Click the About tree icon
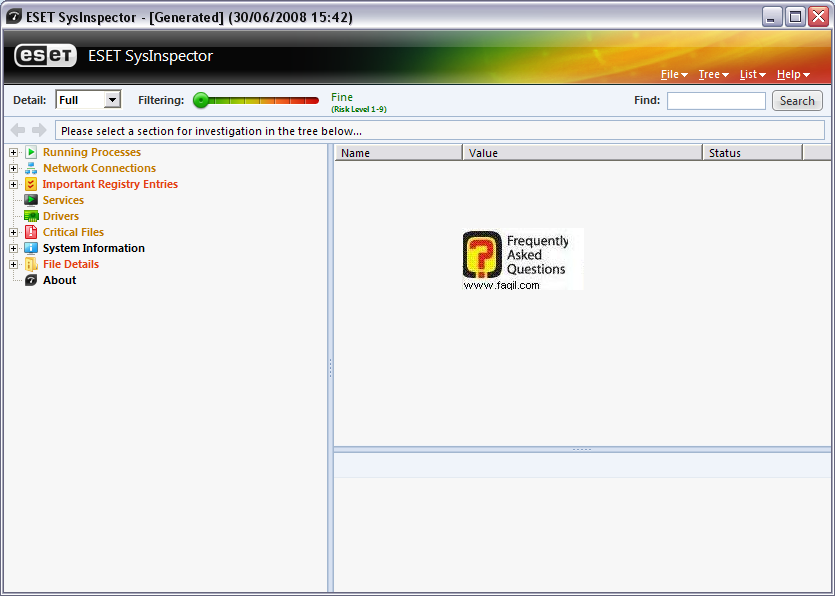 tap(31, 280)
